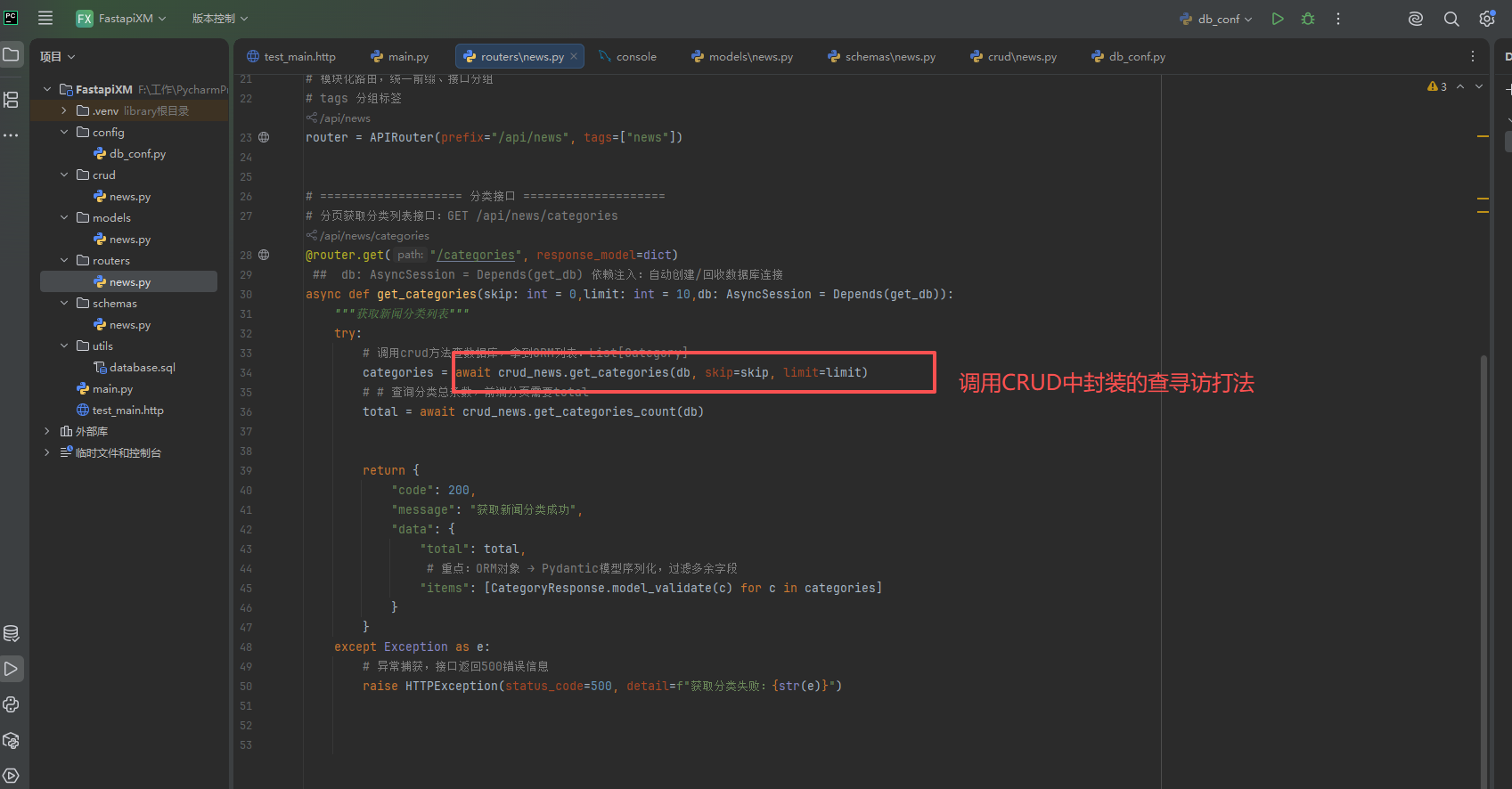Open the Run tool window icon
This screenshot has height=789, width=1512.
pyautogui.click(x=12, y=669)
